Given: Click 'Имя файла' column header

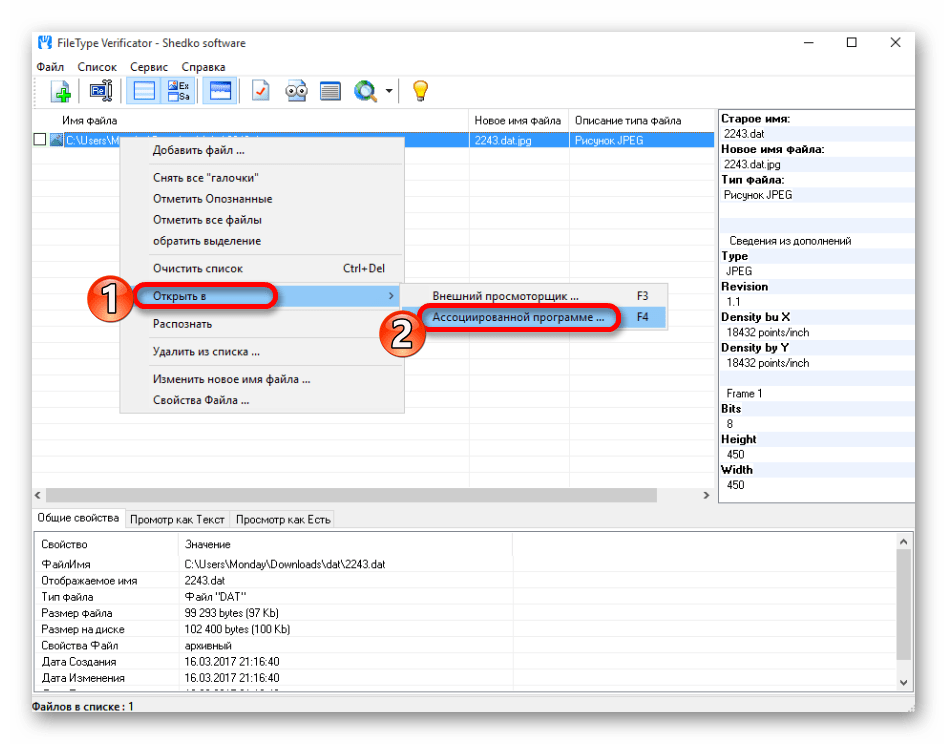Looking at the screenshot, I should point(90,121).
